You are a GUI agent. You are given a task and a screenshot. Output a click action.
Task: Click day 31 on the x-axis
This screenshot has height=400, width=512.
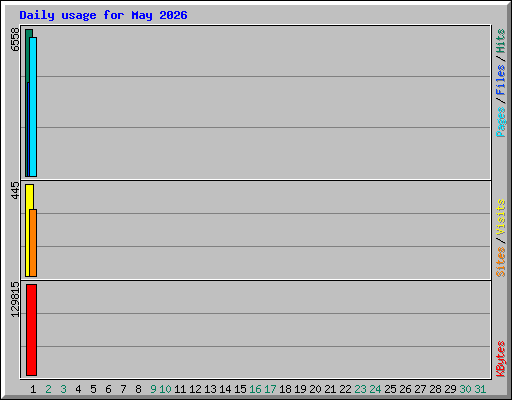[480, 389]
